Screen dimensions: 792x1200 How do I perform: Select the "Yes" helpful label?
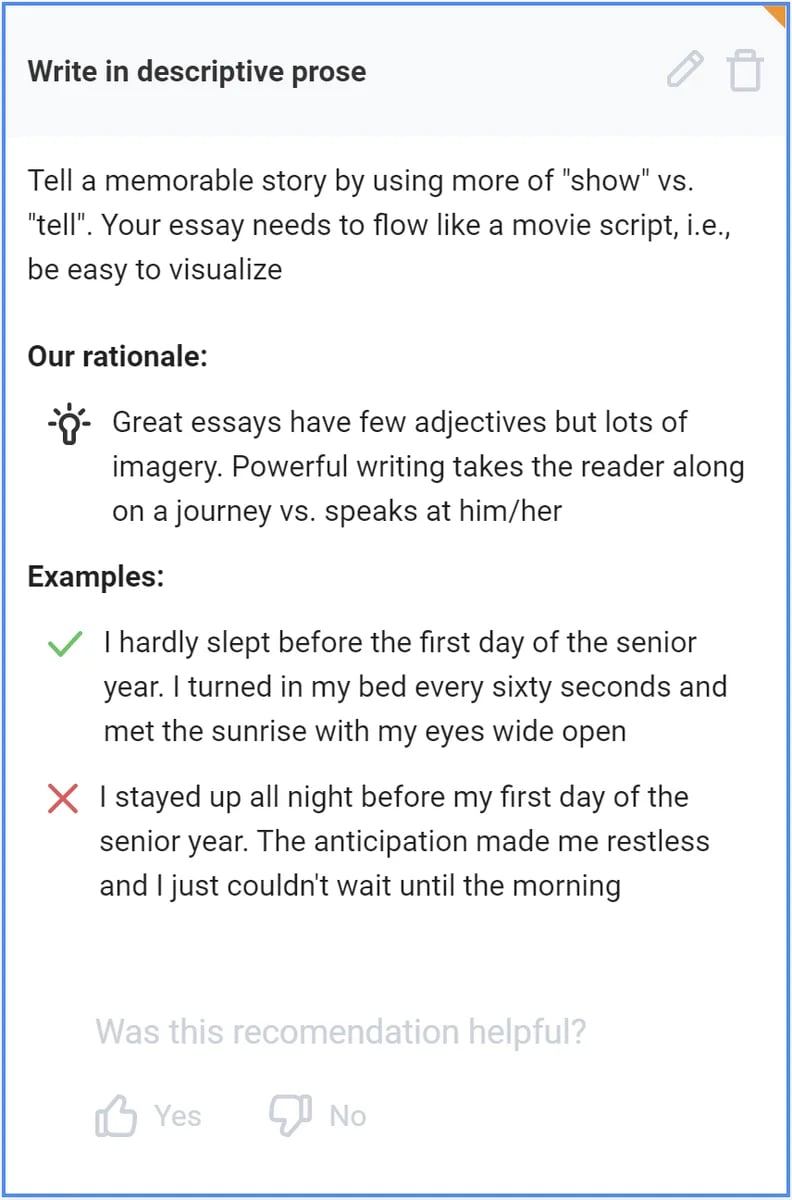(178, 1115)
